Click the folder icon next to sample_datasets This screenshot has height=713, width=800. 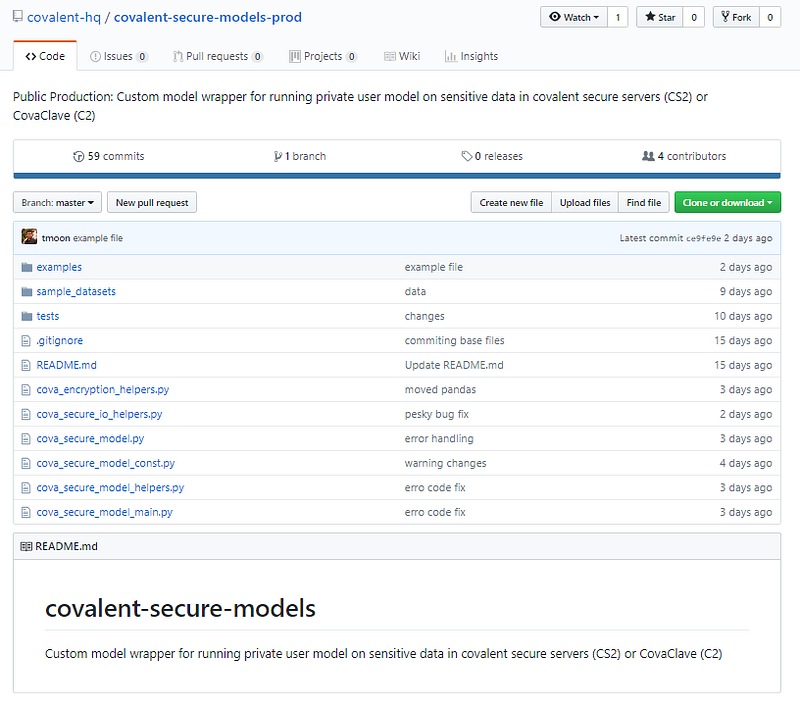point(27,292)
